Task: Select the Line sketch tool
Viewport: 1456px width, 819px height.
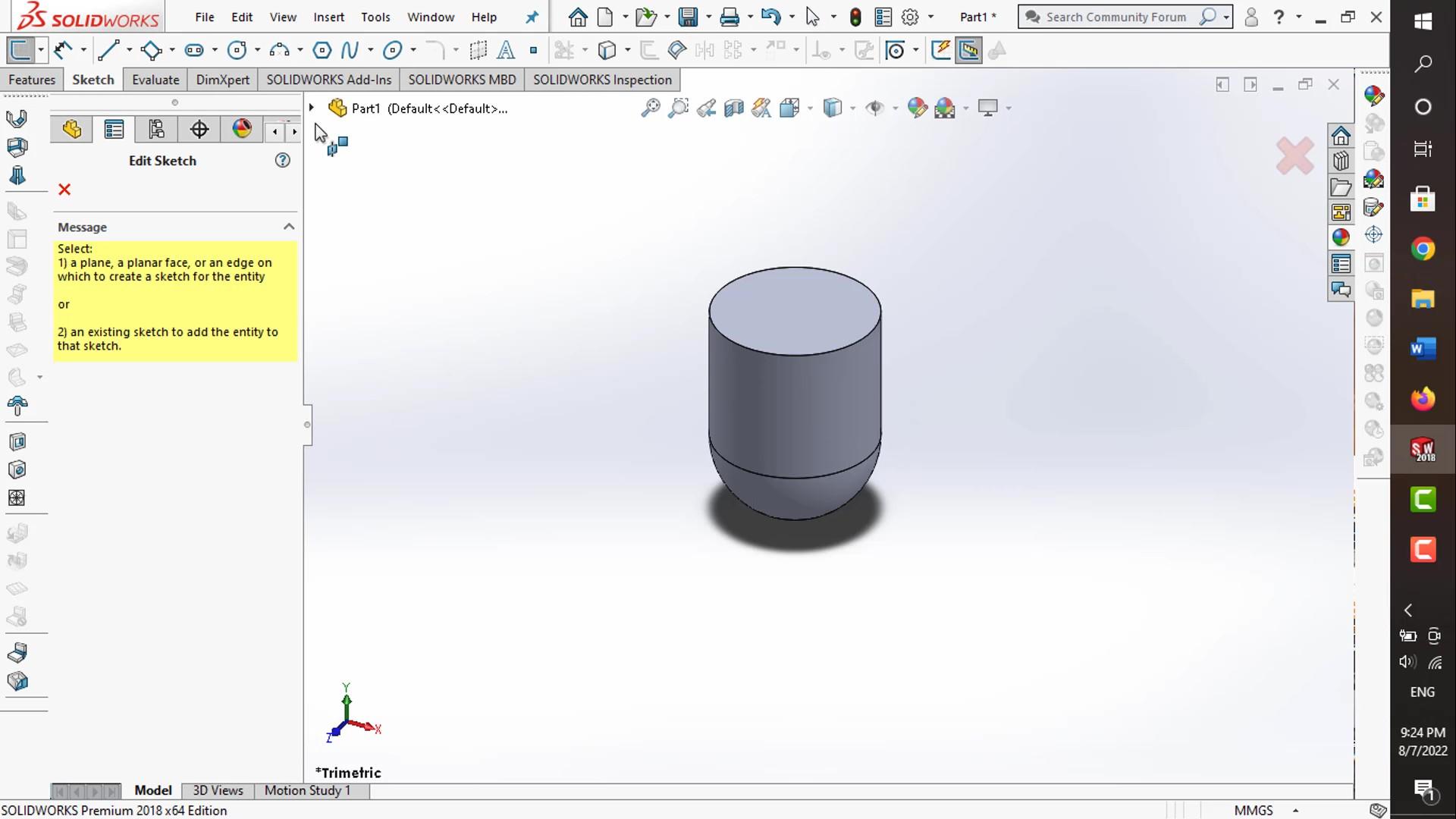Action: tap(108, 51)
